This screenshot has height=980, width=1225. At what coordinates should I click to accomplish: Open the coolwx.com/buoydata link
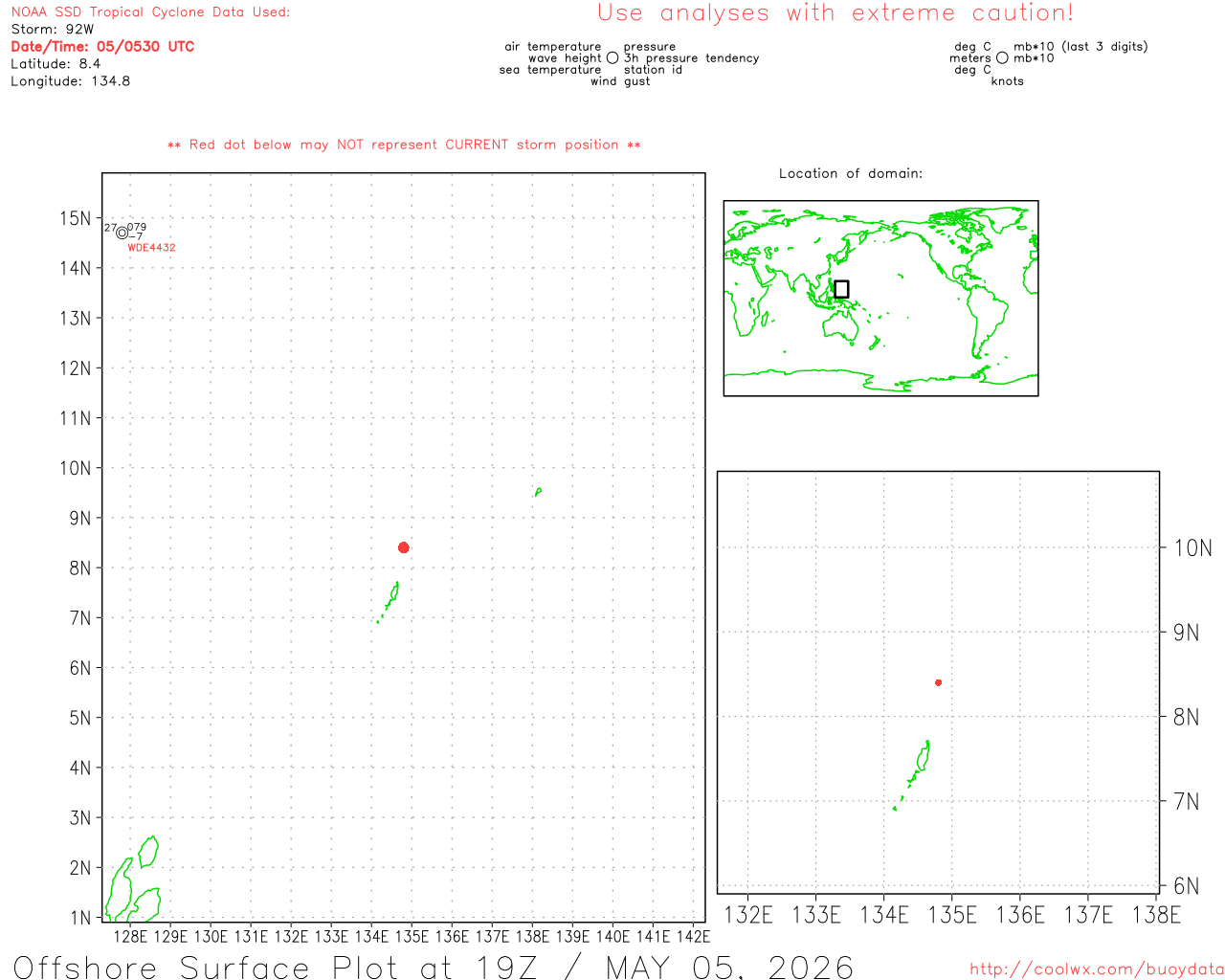tap(1097, 969)
